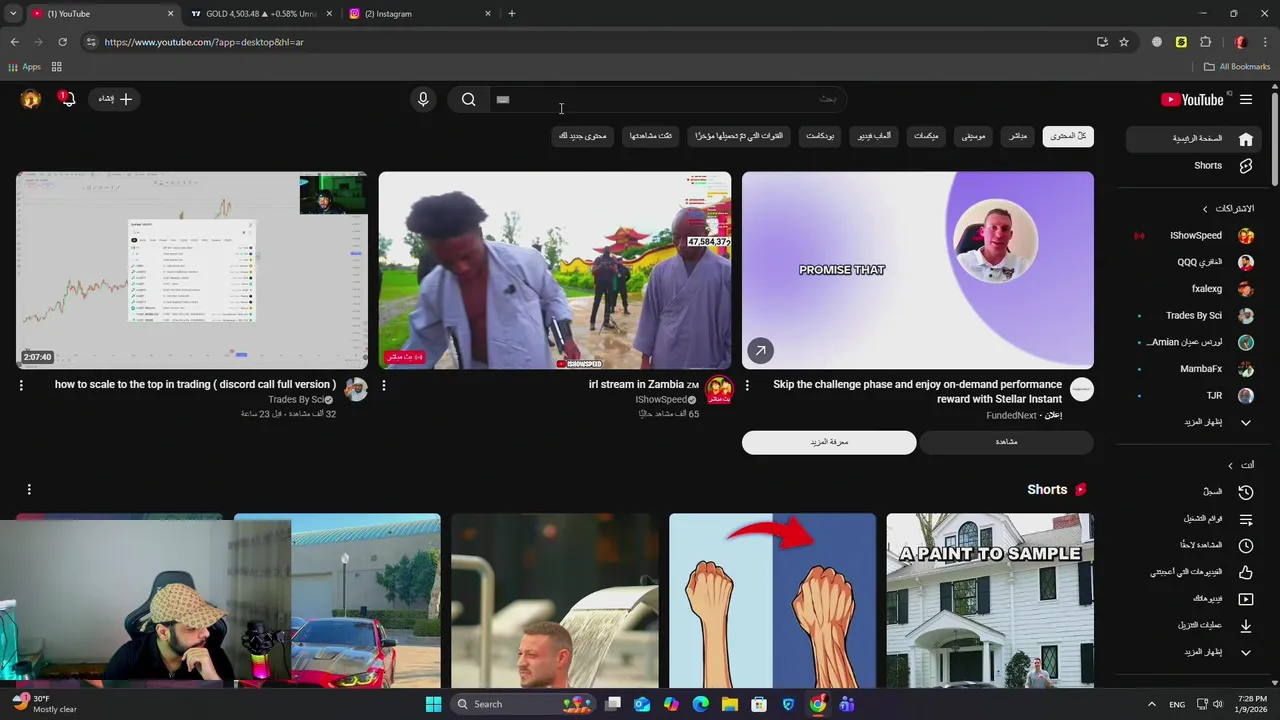Open the Subscriptions (الاشتراكات) section header
This screenshot has height=720, width=1280.
pyautogui.click(x=1228, y=208)
